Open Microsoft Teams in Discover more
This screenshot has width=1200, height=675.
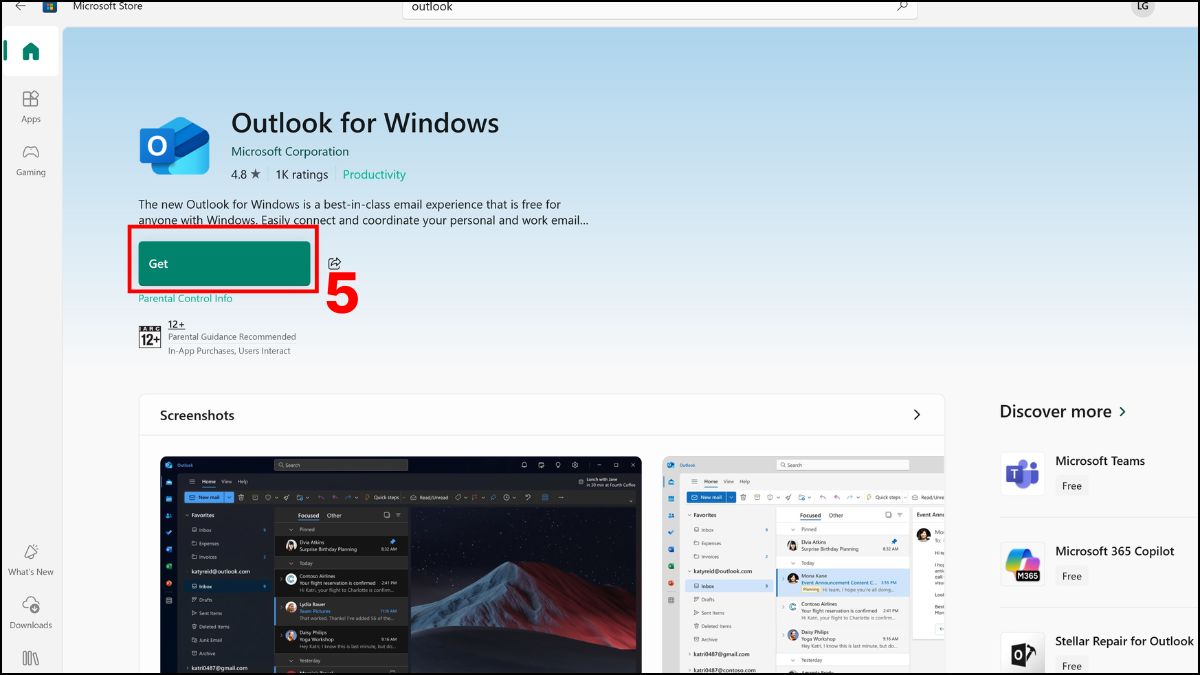pos(1099,472)
